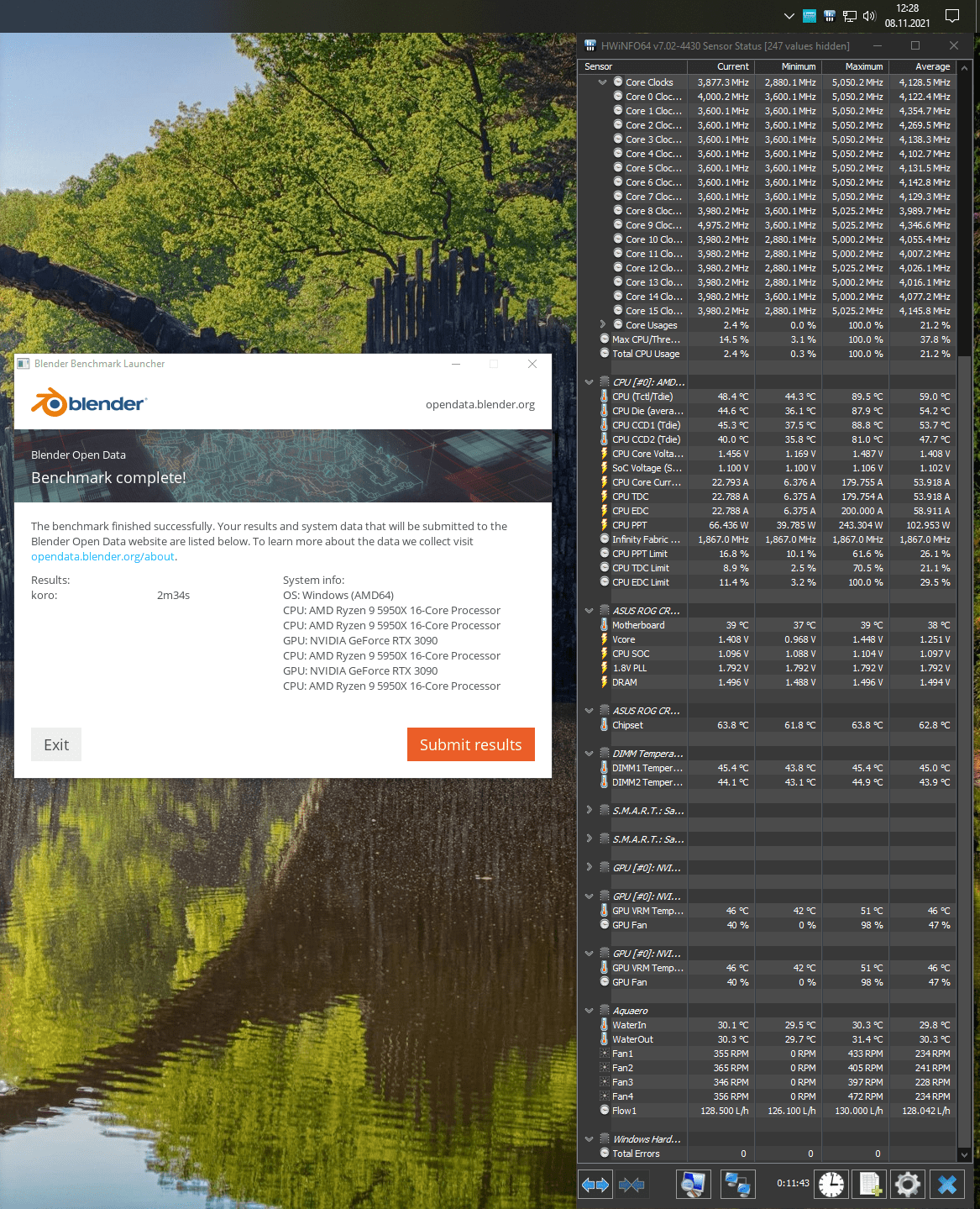This screenshot has height=1209, width=980.
Task: Click the scrollbar up arrow in HWiNFO
Action: point(964,67)
